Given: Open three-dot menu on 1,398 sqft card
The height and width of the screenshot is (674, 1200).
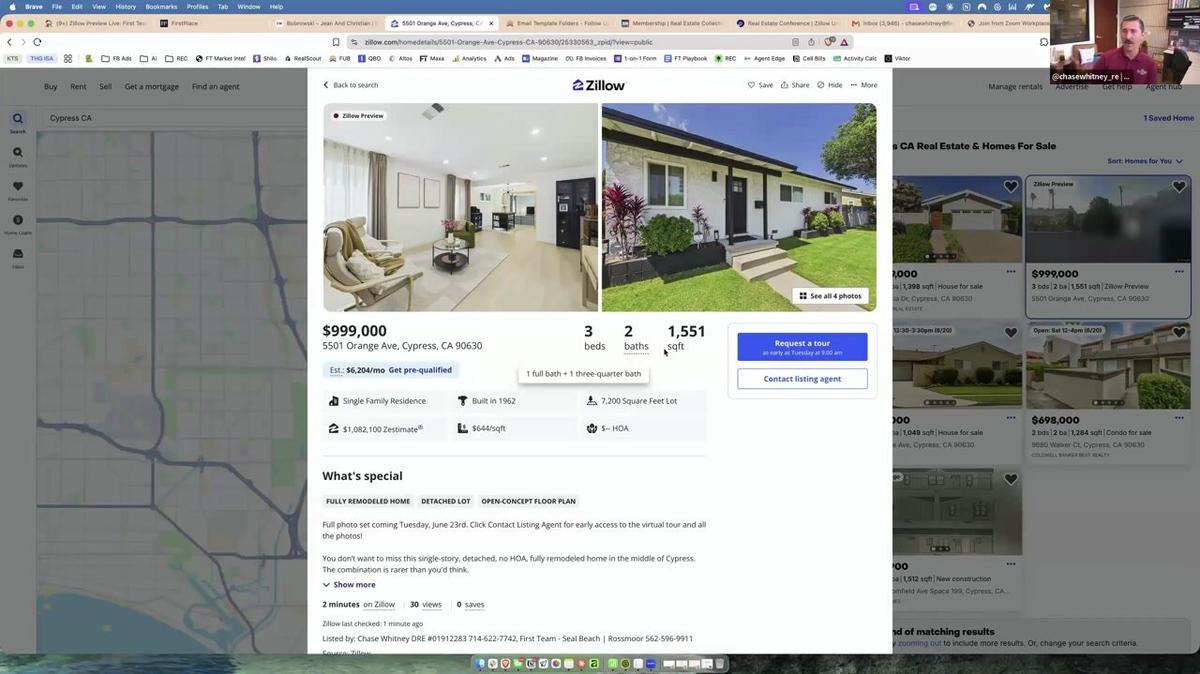Looking at the screenshot, I should click(x=1011, y=272).
